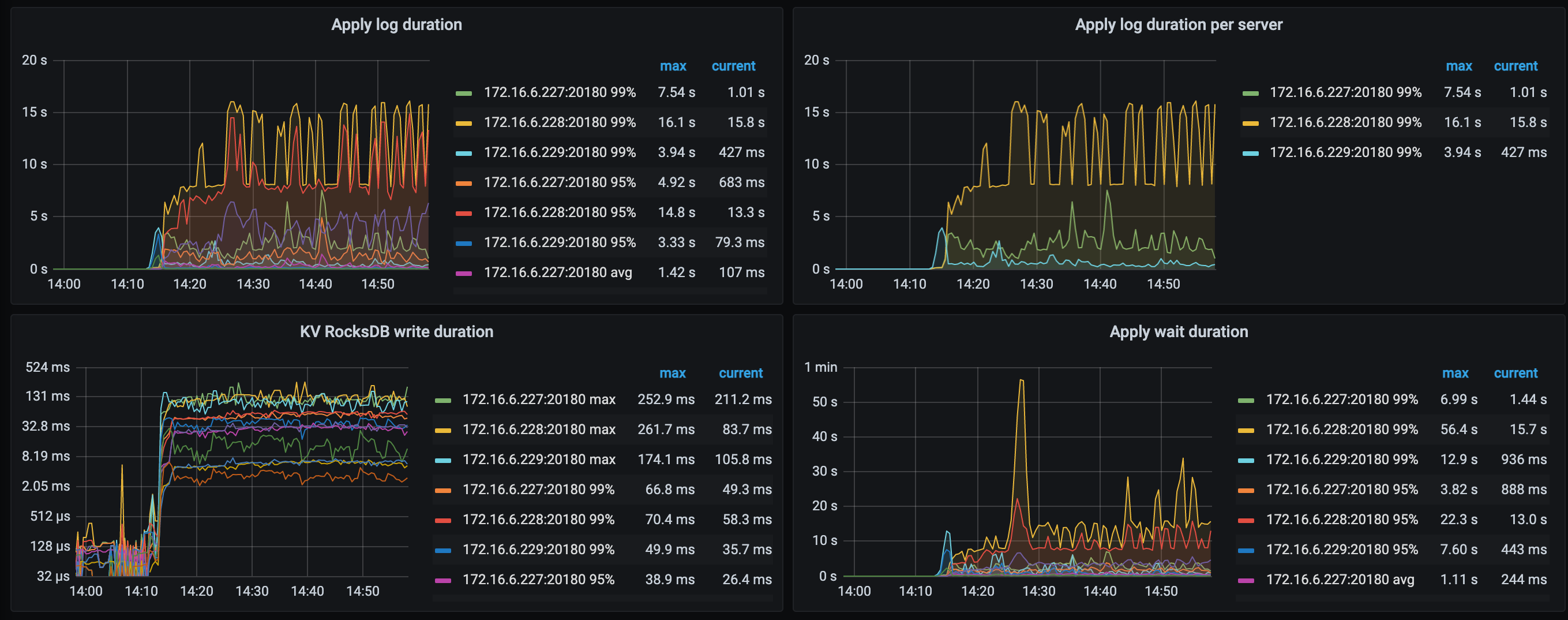
Task: Toggle series 172.16.6.228:20180 95% in Apply log duration
Action: 560,212
